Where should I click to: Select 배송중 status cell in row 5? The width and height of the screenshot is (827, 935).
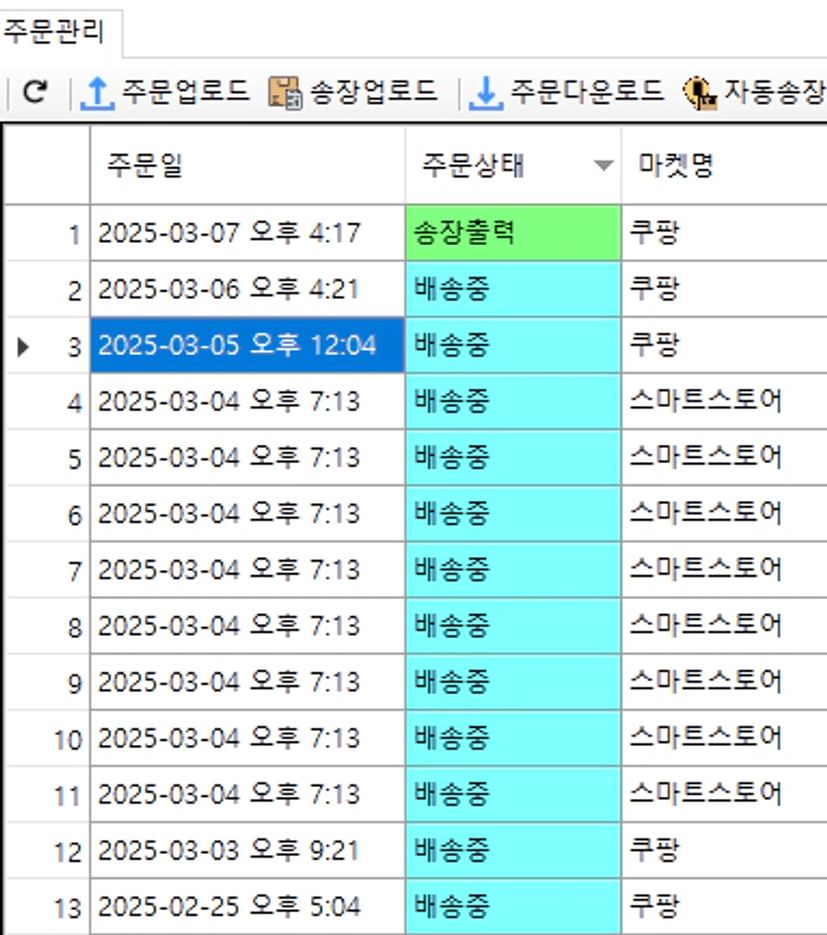click(x=513, y=457)
